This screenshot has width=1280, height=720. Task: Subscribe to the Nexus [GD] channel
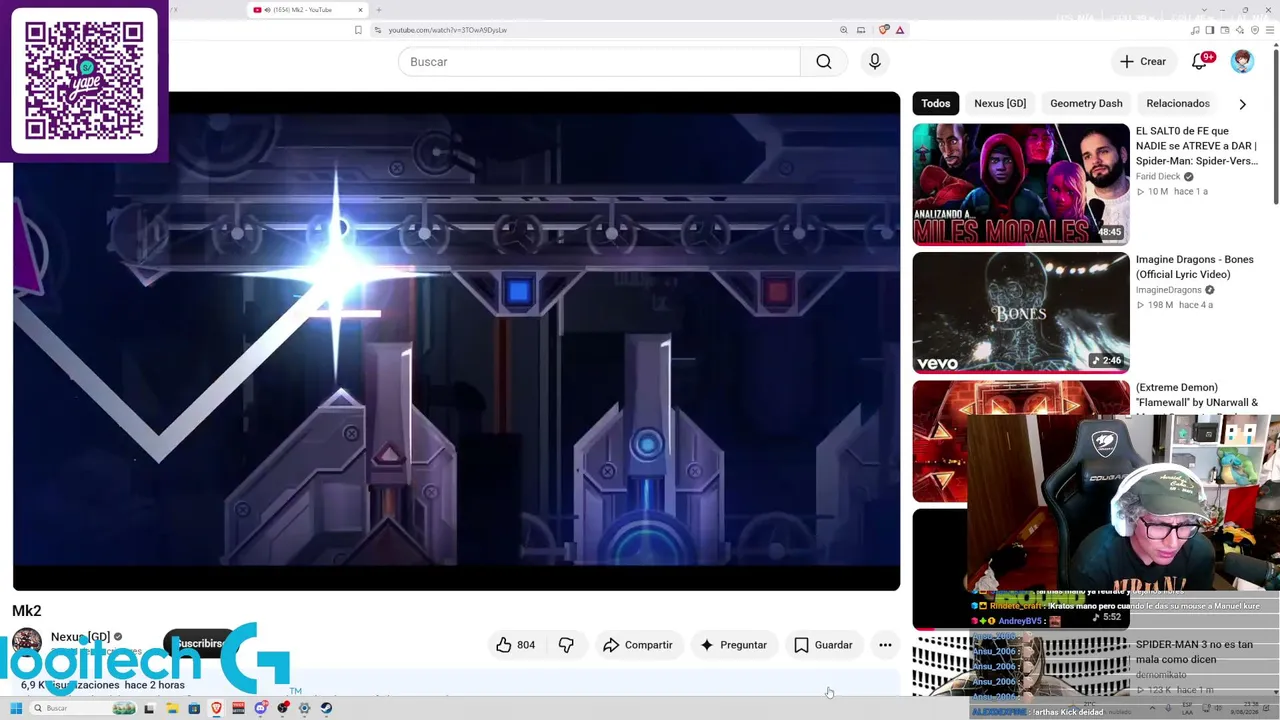pyautogui.click(x=200, y=644)
